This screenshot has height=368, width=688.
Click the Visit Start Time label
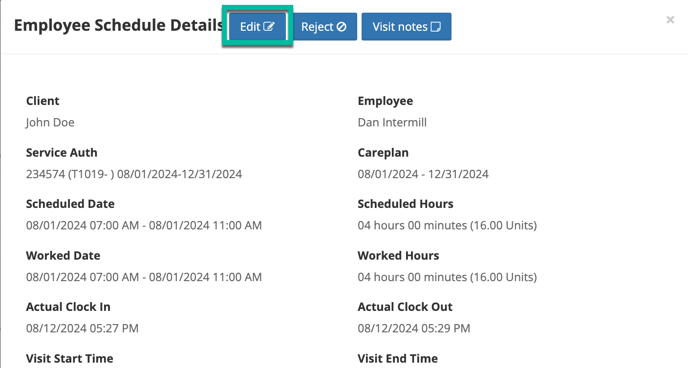pos(69,358)
